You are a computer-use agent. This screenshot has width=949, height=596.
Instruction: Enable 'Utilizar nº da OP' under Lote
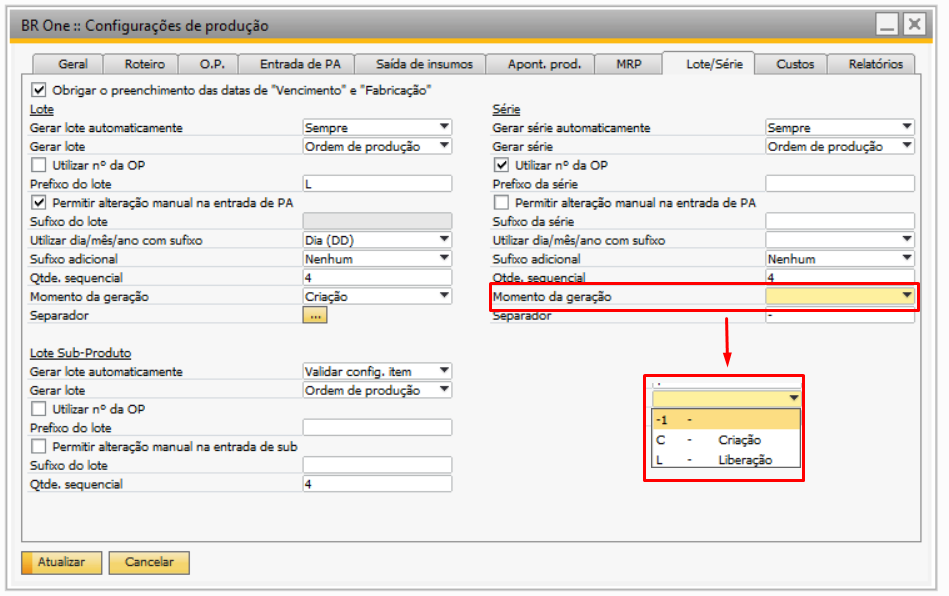(40, 165)
